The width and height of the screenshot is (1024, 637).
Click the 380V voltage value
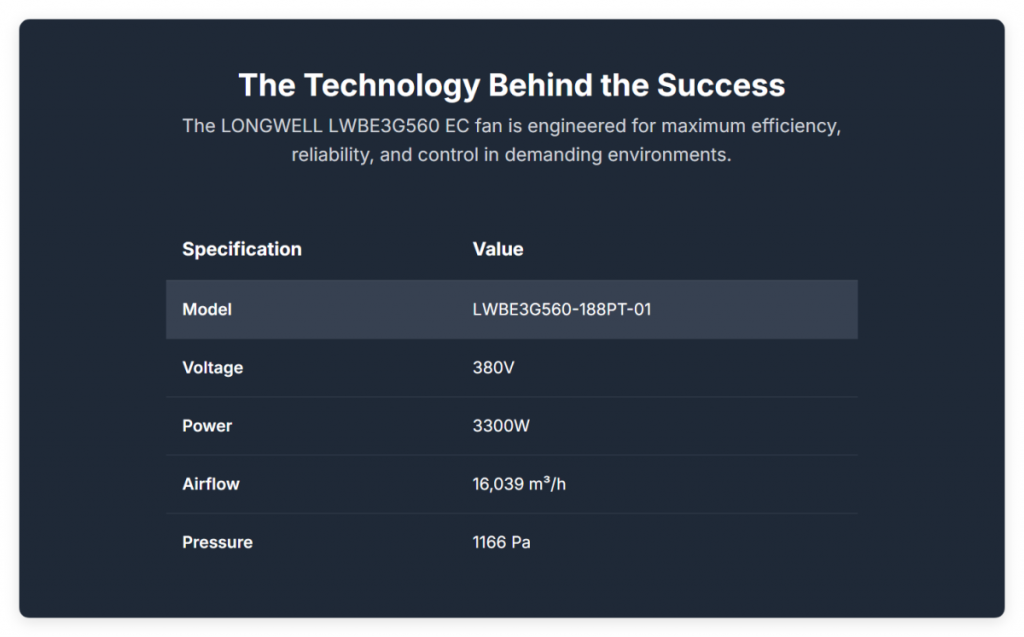pos(493,368)
